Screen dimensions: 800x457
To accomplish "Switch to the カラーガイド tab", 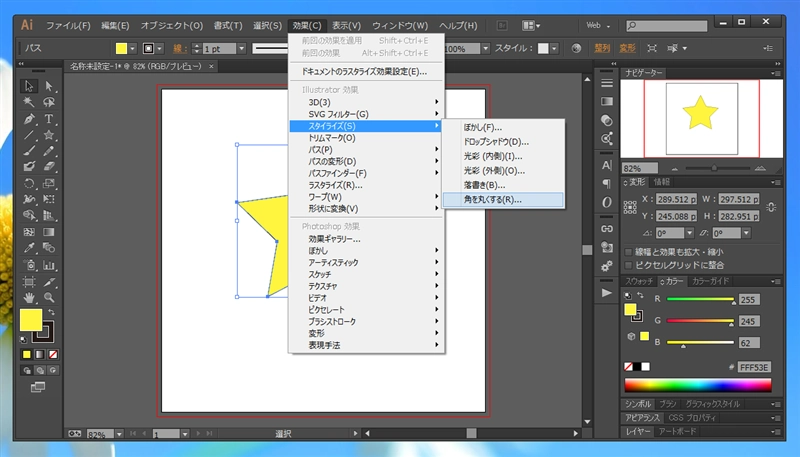I will tap(710, 281).
